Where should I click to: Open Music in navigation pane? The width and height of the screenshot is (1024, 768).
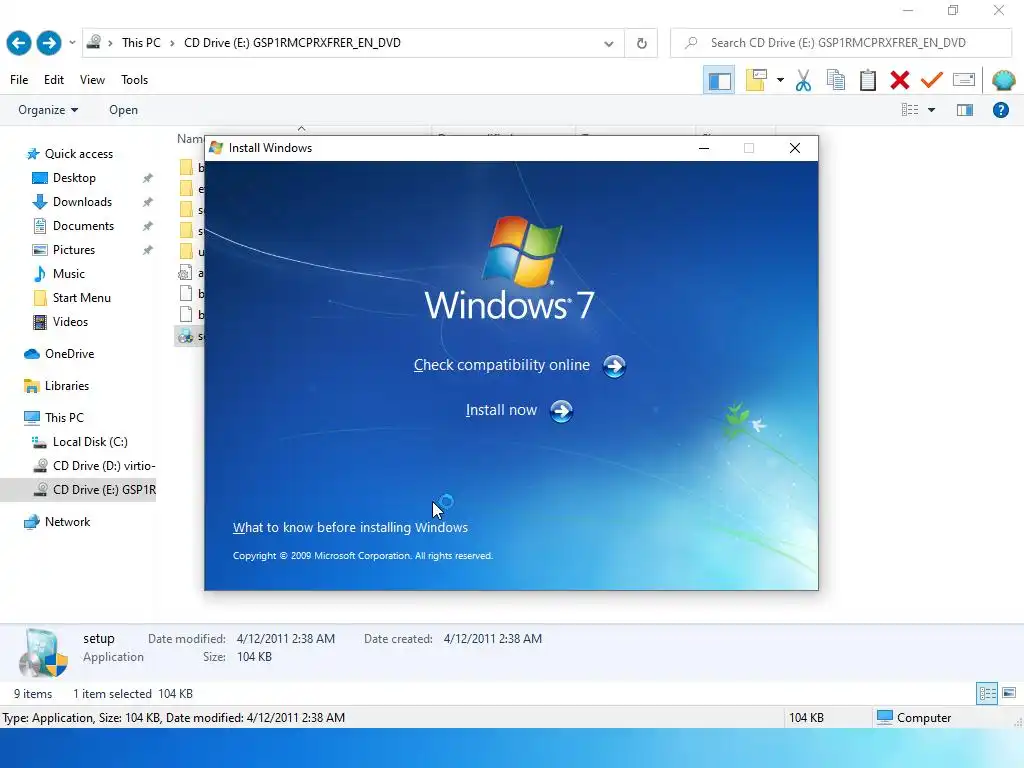pos(69,274)
